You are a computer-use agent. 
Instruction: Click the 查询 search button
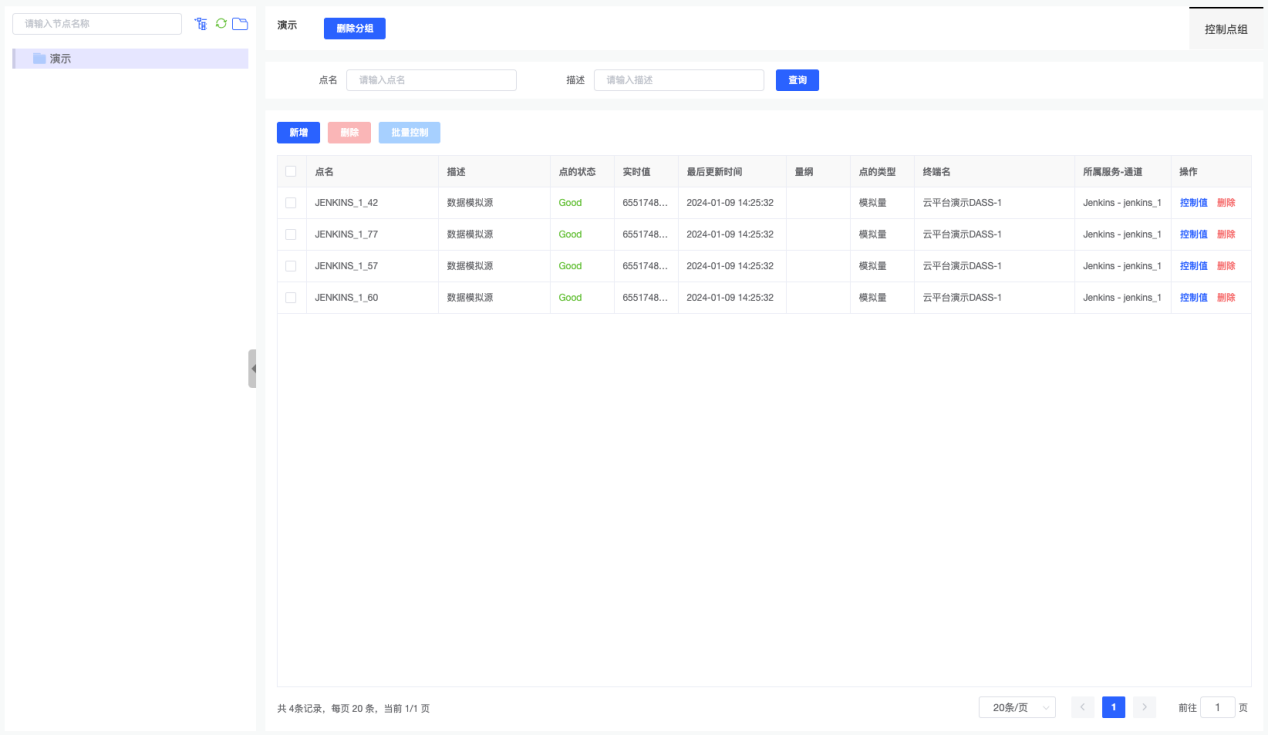click(797, 80)
